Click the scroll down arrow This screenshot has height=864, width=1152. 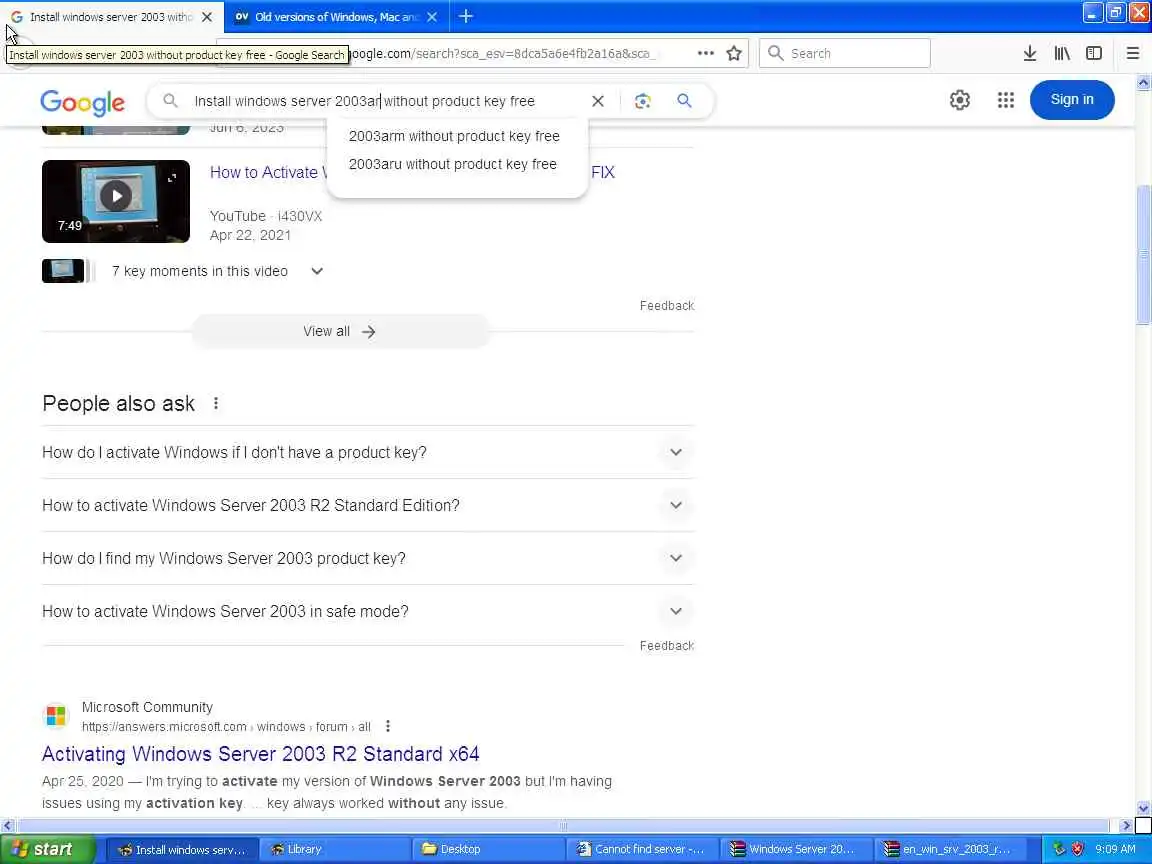(x=1143, y=807)
